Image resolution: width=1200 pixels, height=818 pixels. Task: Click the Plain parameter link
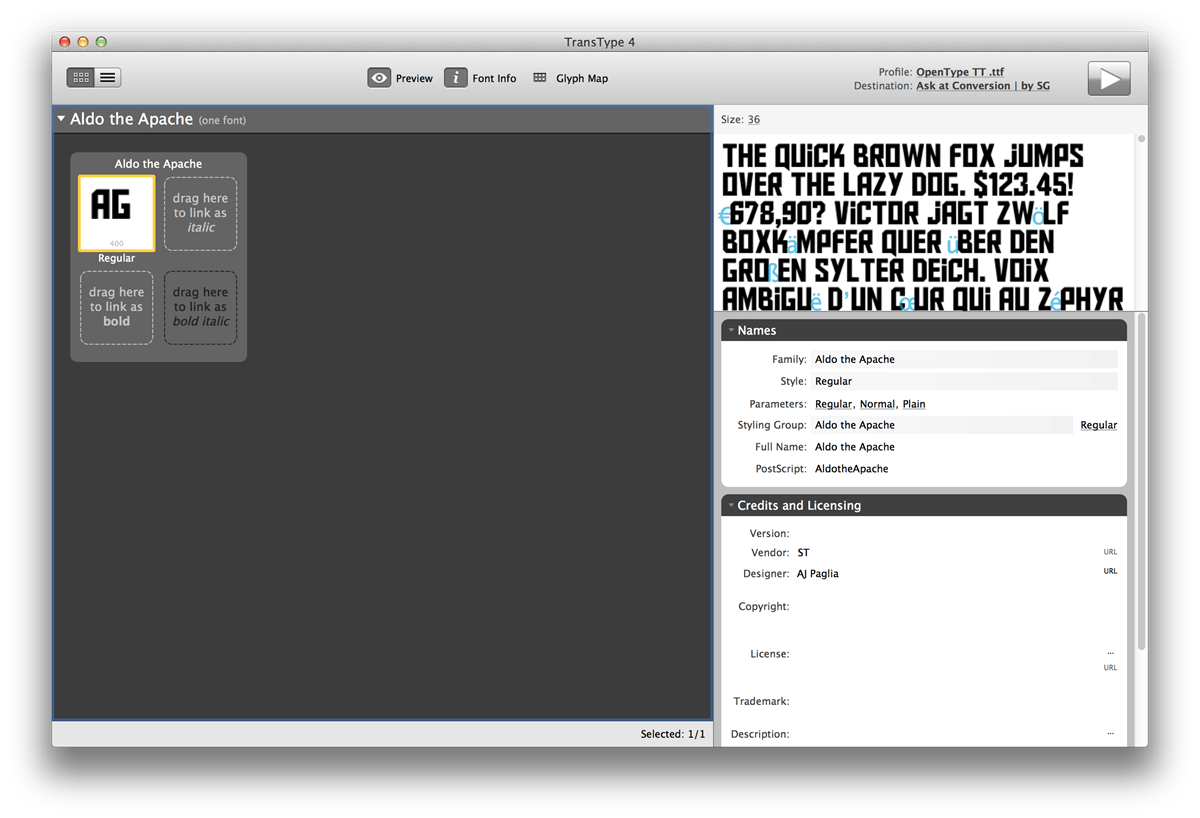pos(914,404)
